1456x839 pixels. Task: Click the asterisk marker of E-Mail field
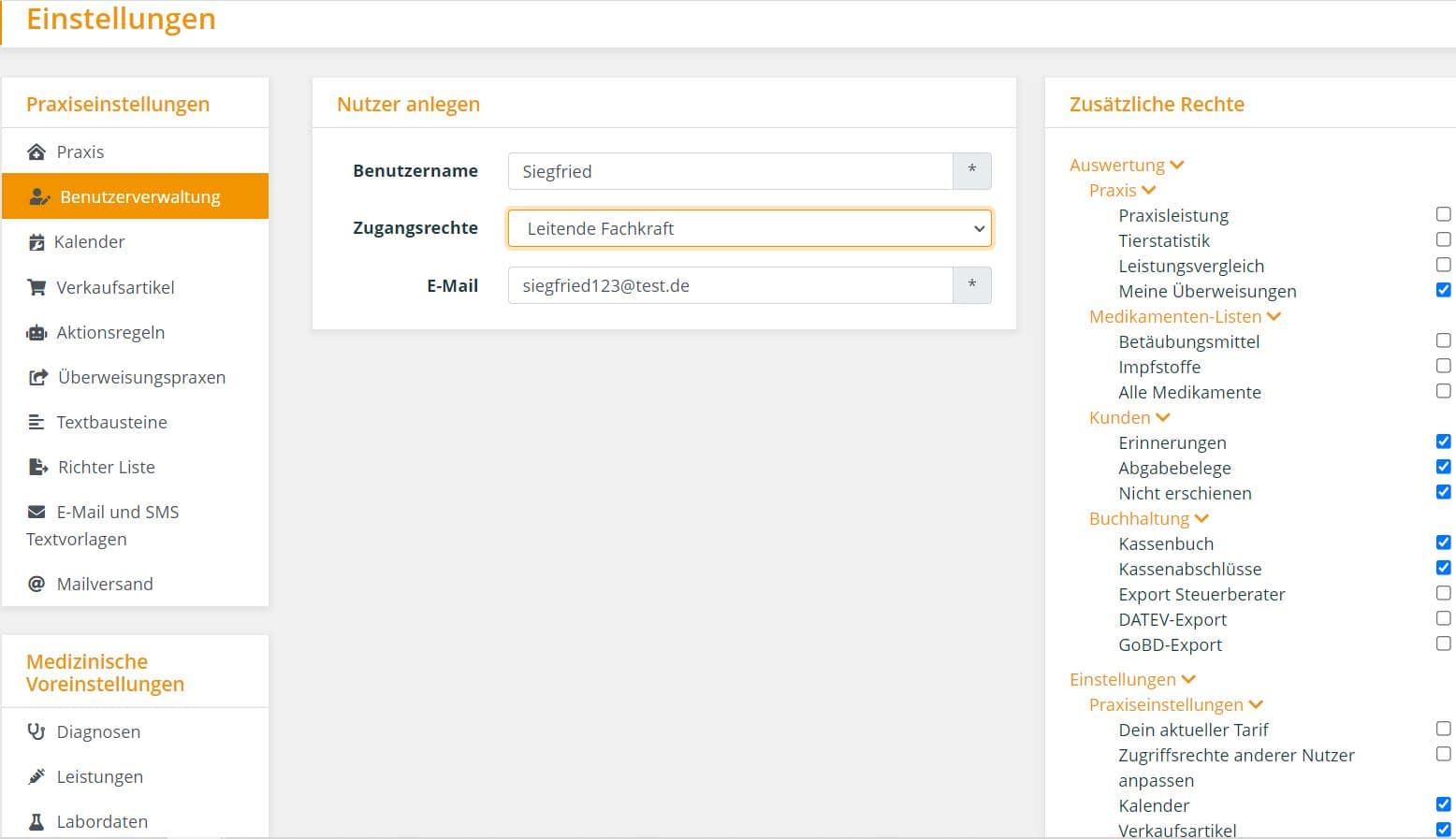point(971,285)
